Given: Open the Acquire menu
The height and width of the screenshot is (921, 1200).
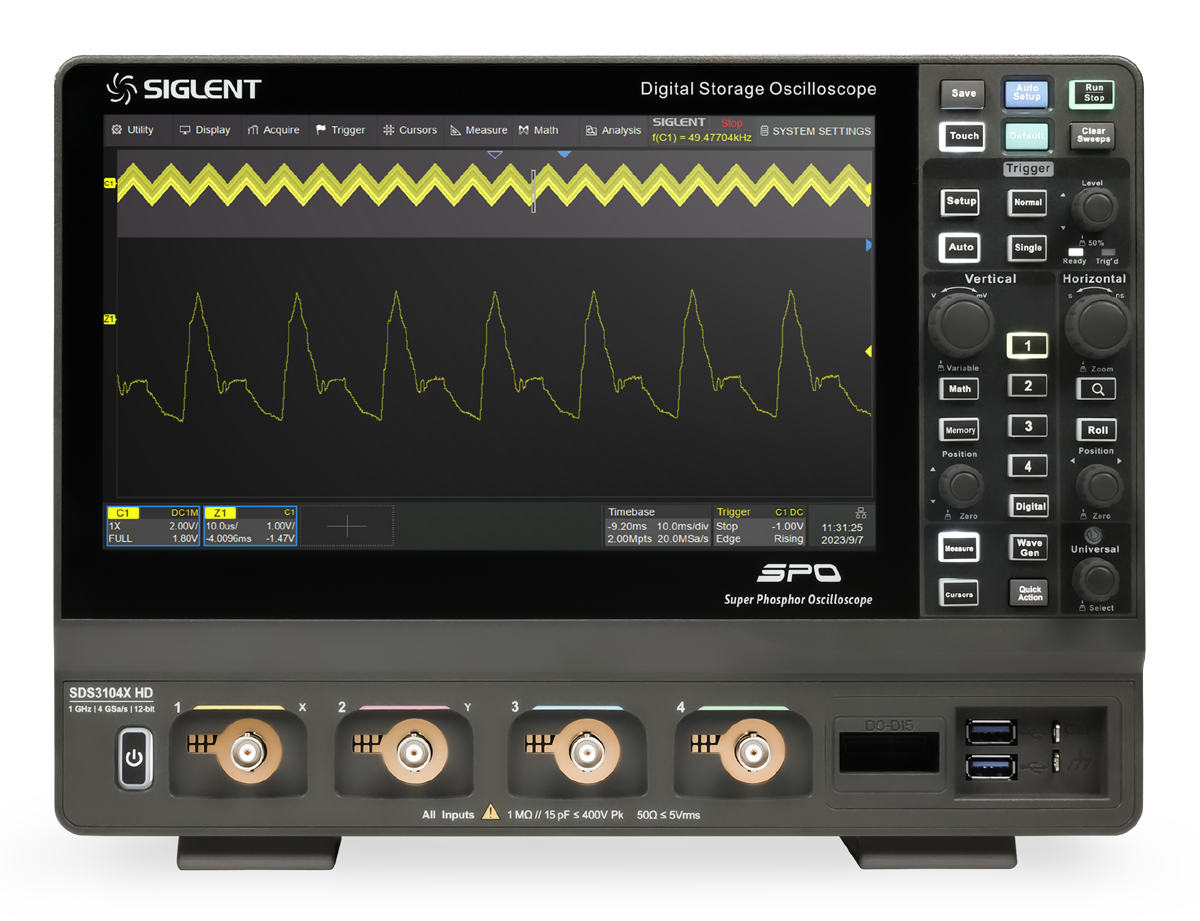Looking at the screenshot, I should 273,130.
